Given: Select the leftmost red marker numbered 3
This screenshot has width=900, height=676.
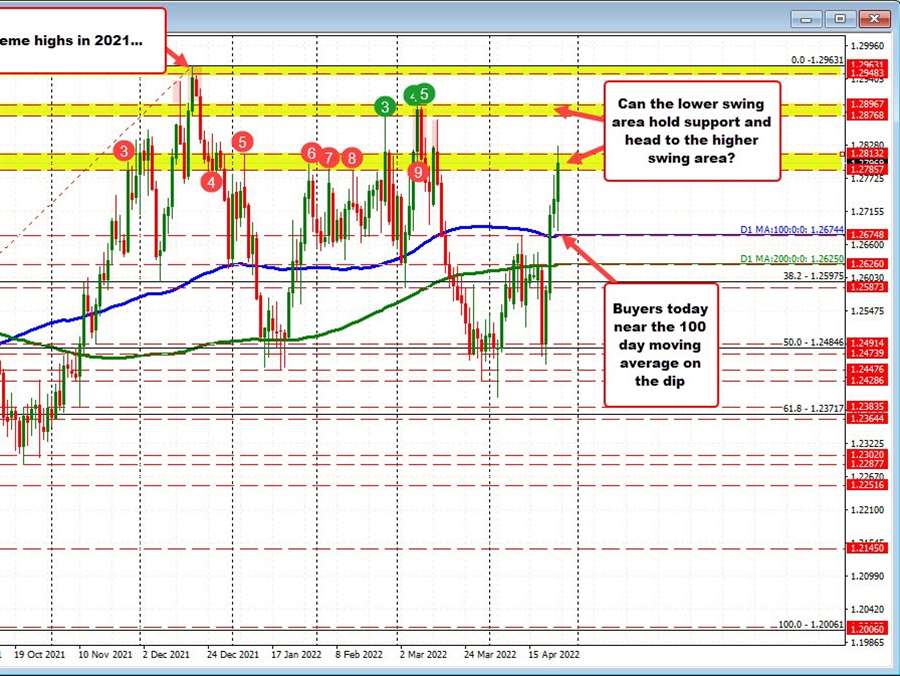Looking at the screenshot, I should click(123, 150).
